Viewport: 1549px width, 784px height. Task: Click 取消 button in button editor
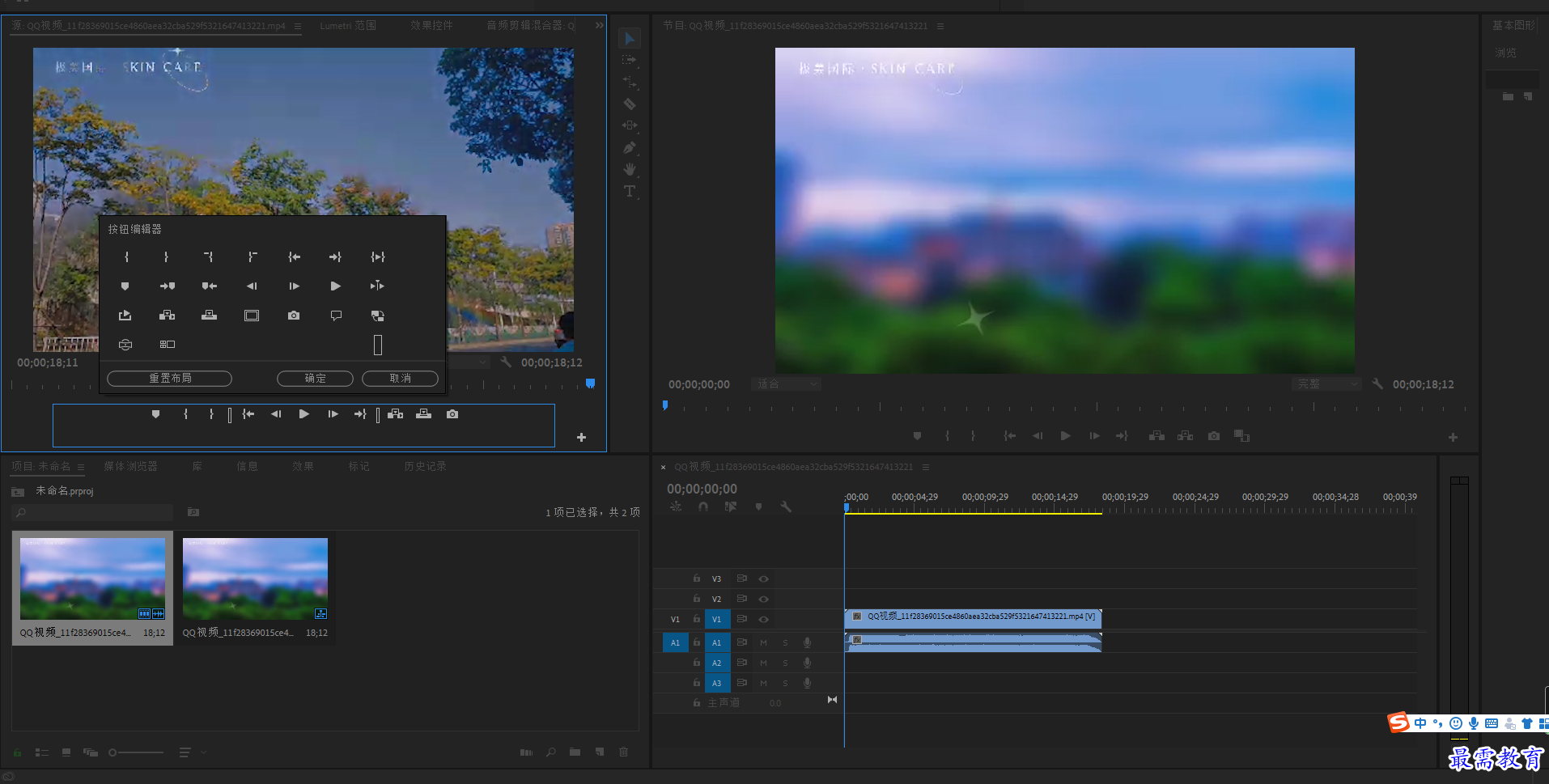point(400,379)
